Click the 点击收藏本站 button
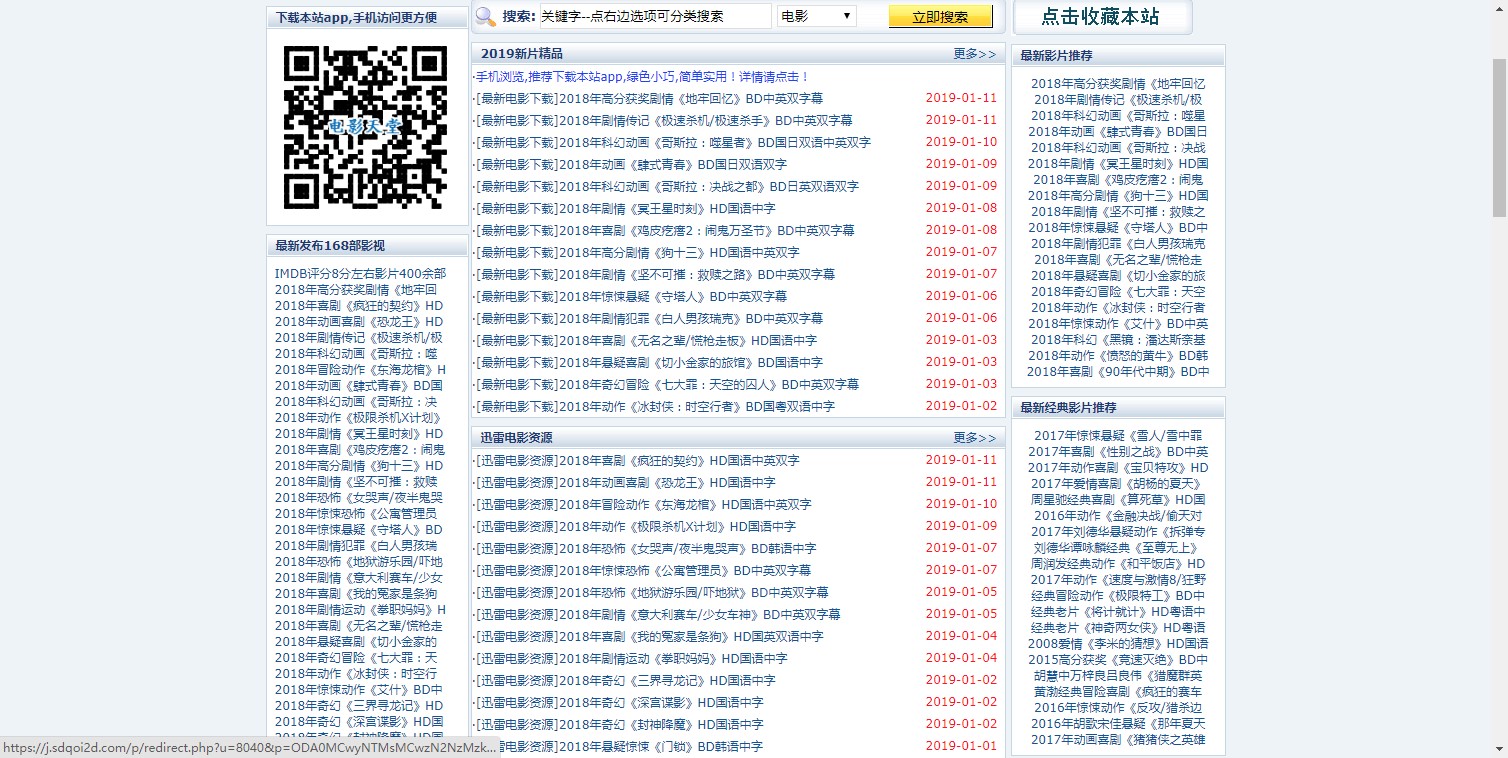This screenshot has width=1508, height=758. point(1102,16)
